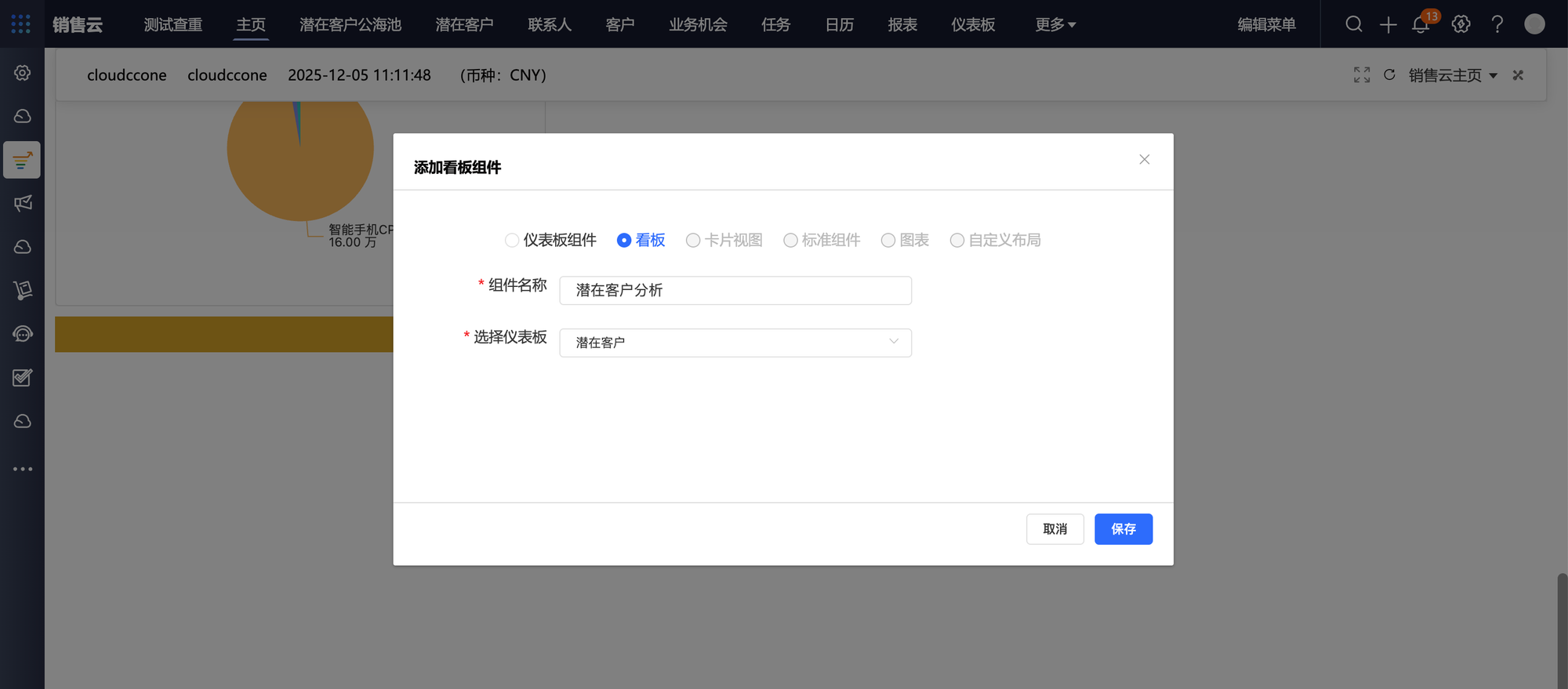Click the refresh icon beside 销售云主页
This screenshot has height=689, width=1568.
tap(1389, 74)
